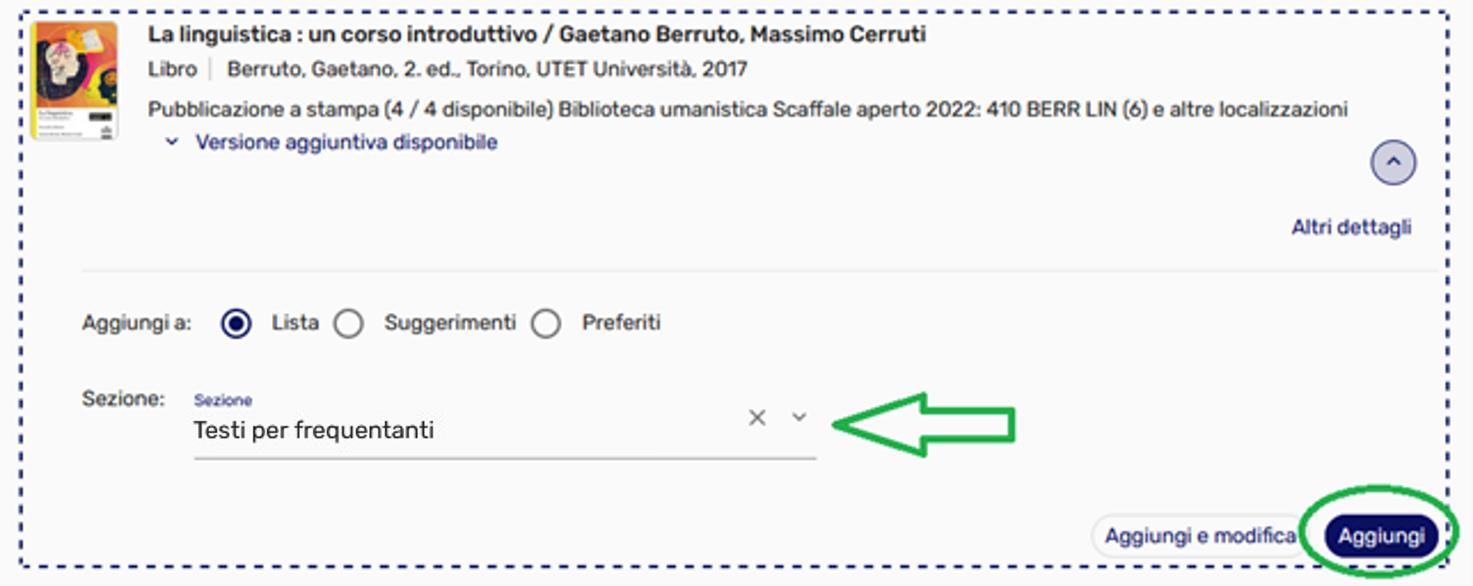Click the 'Aggiungi a:' label
1473x586 pixels.
136,323
